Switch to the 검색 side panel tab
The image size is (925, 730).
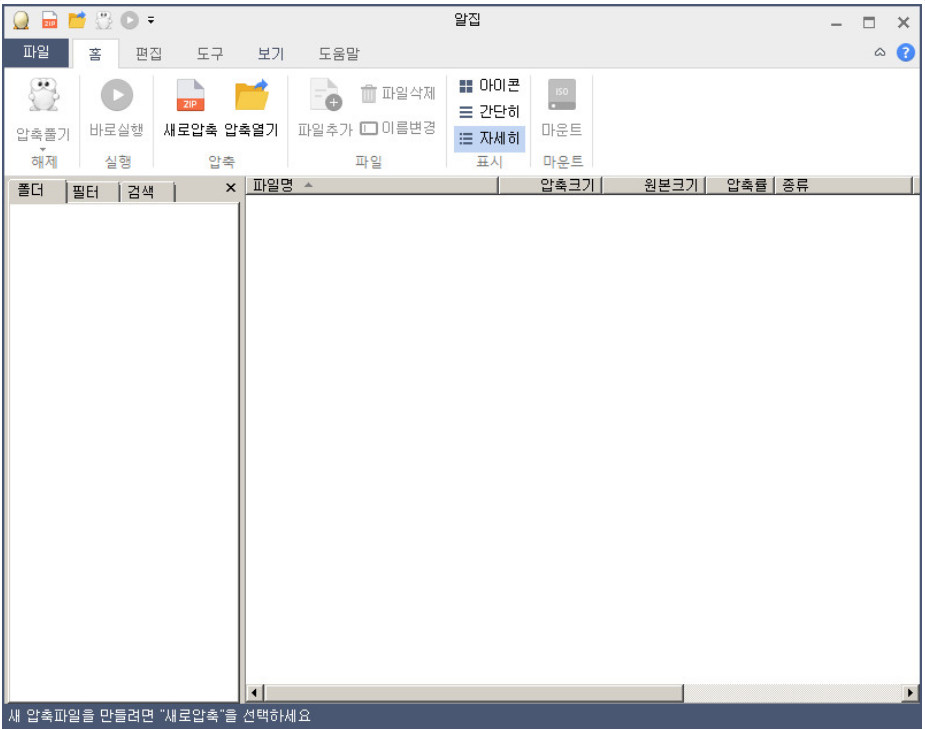147,192
